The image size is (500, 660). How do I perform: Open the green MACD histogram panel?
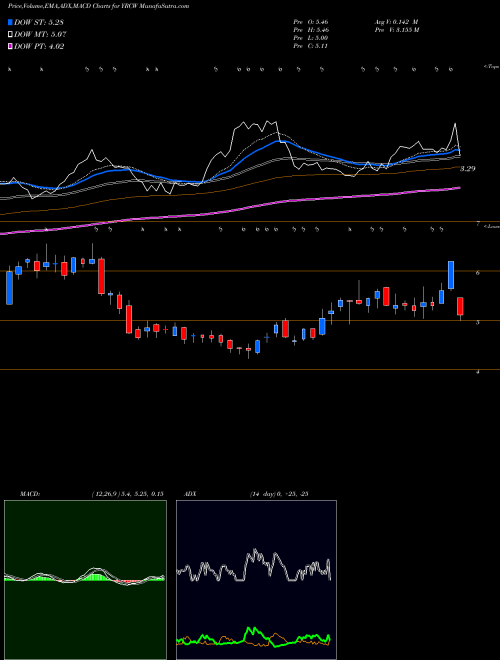click(x=85, y=580)
